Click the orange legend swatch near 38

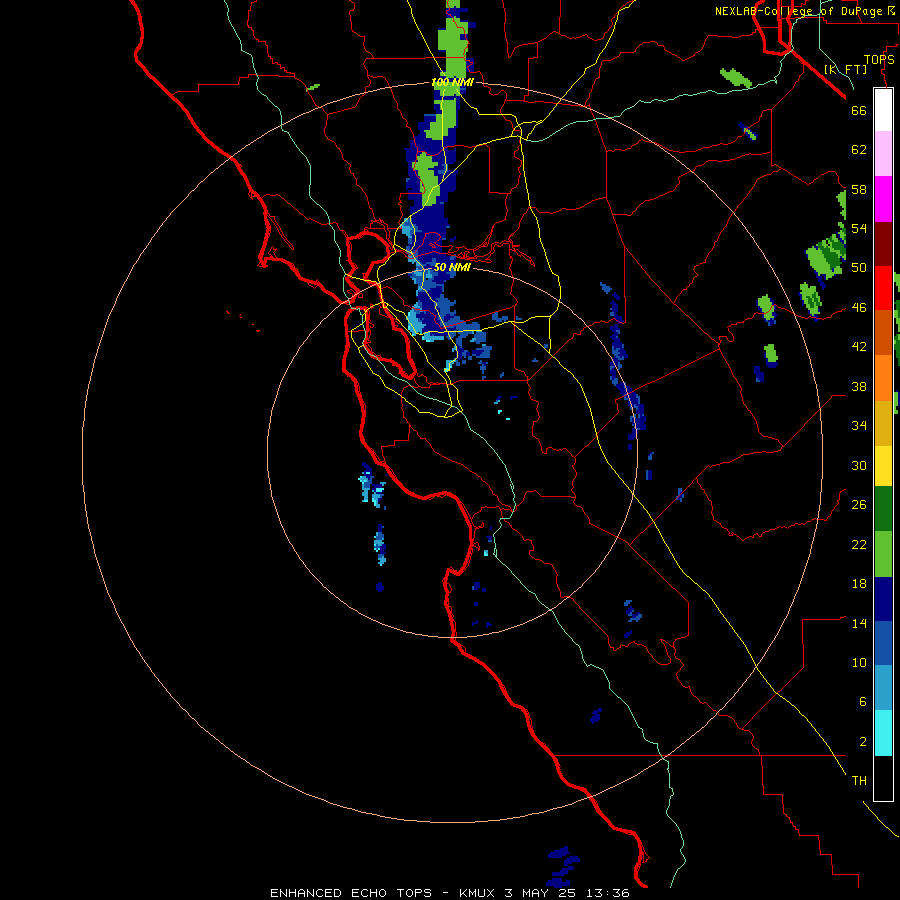pos(883,378)
